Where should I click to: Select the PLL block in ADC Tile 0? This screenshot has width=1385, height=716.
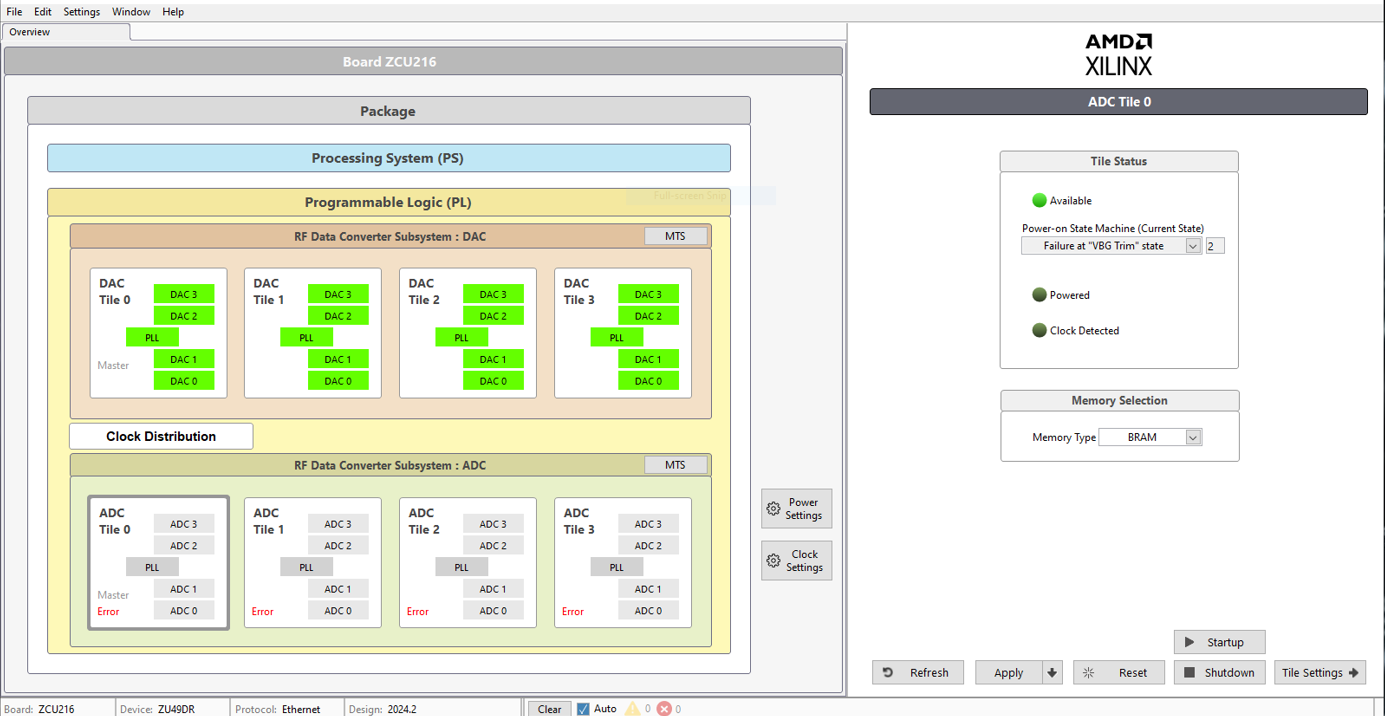click(x=152, y=566)
